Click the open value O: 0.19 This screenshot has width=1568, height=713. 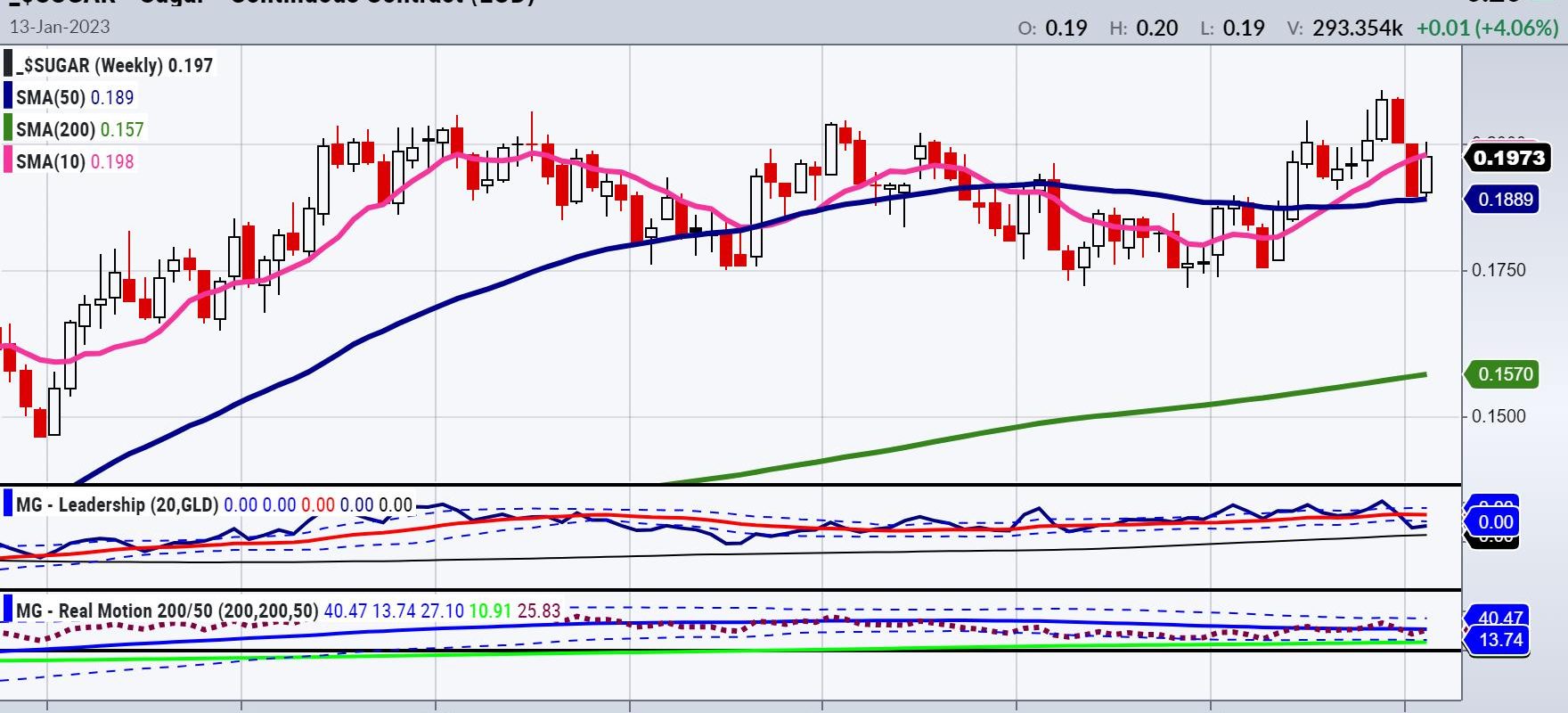1052,28
